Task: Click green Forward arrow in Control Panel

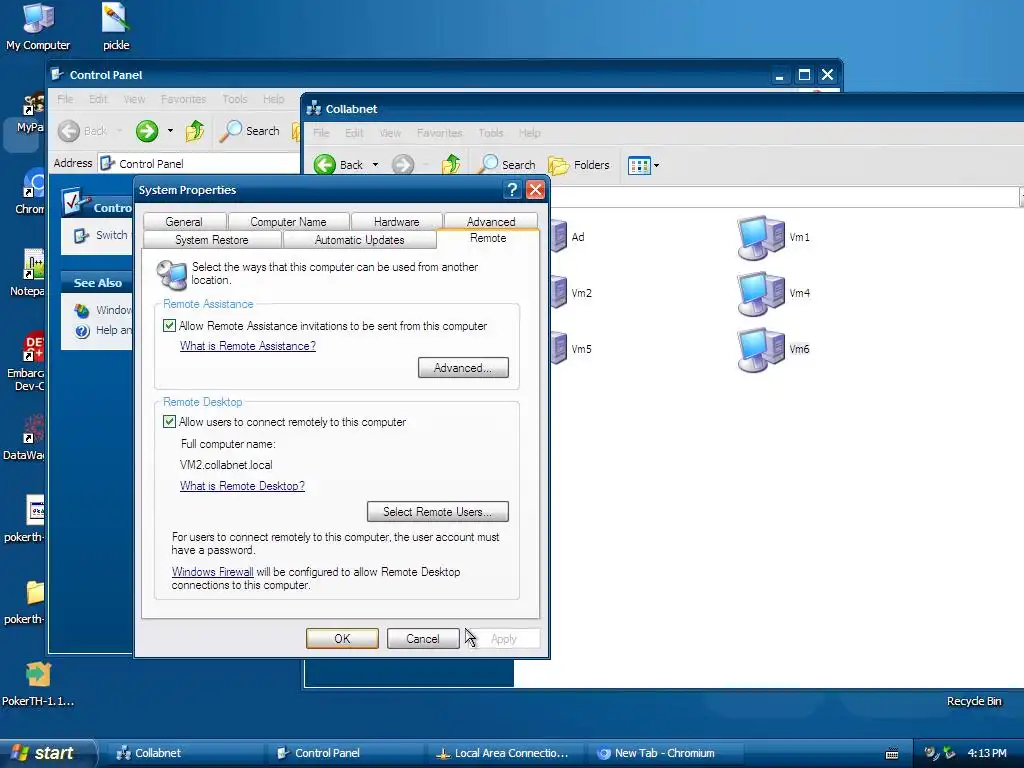Action: pyautogui.click(x=147, y=131)
